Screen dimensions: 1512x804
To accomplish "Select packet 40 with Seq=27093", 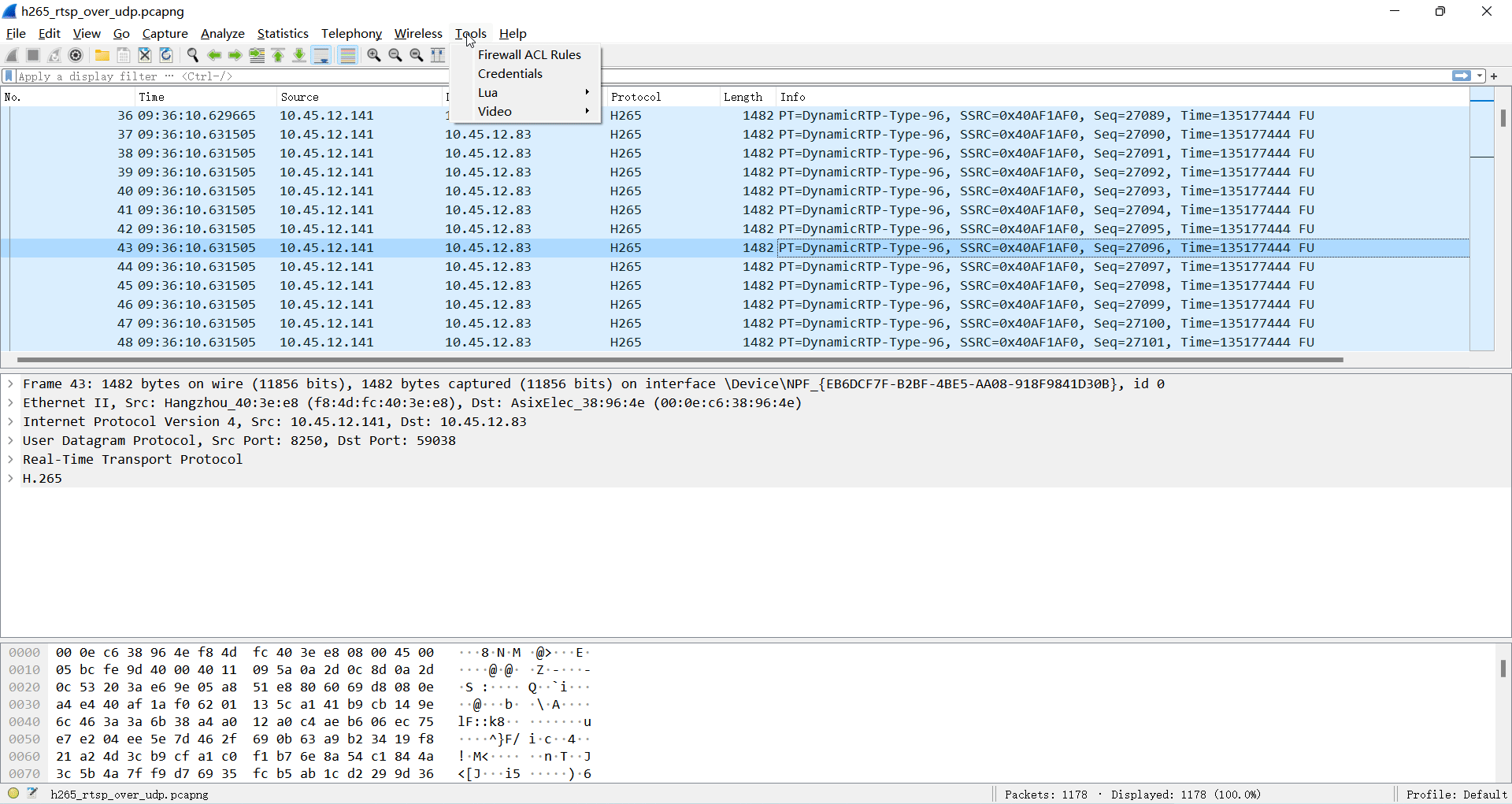I will point(736,191).
